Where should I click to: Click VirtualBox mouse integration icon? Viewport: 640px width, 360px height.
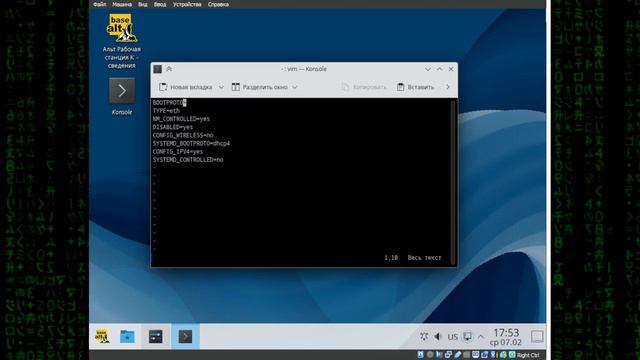[503, 355]
